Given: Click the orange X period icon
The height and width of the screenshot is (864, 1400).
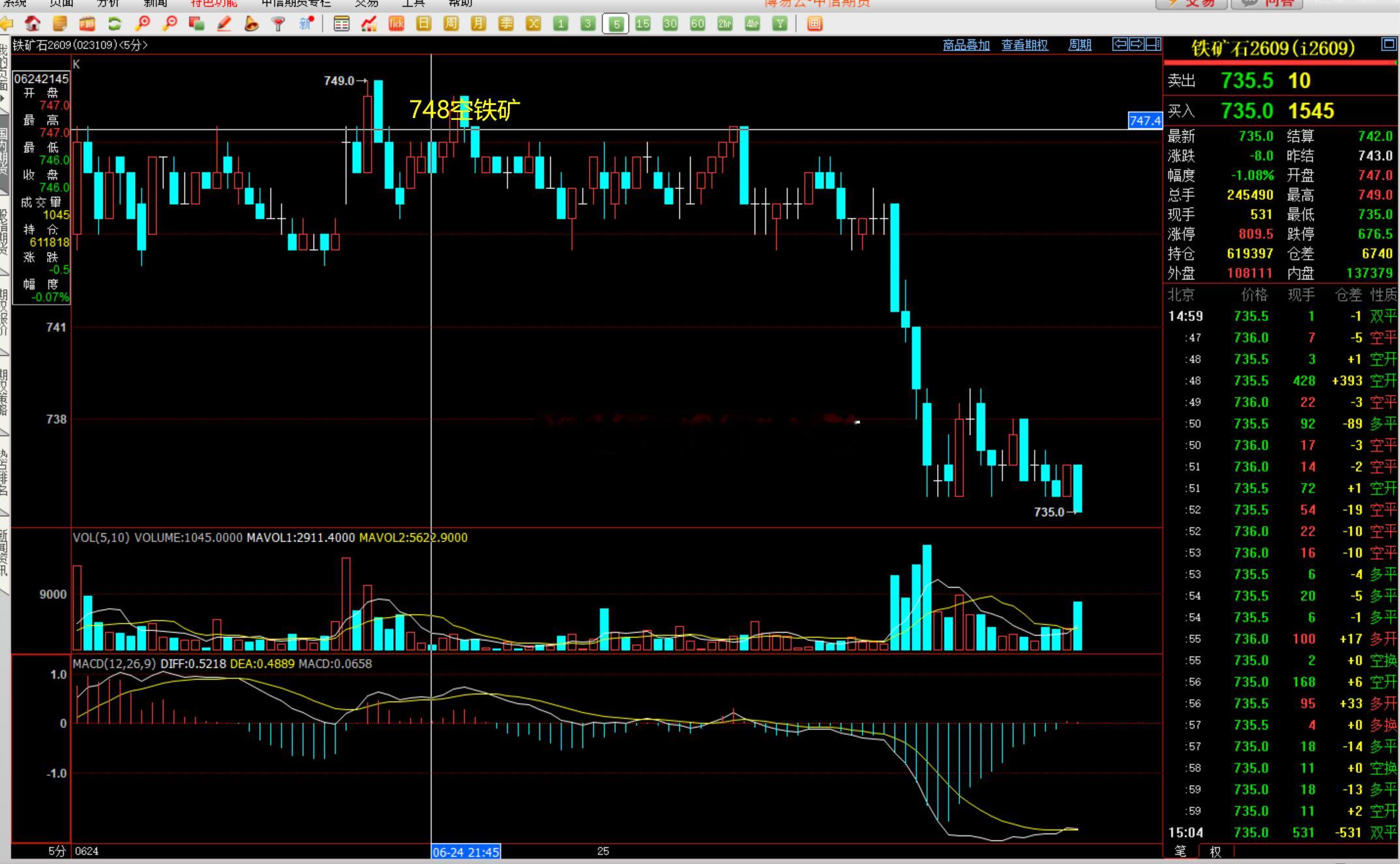Looking at the screenshot, I should [533, 24].
